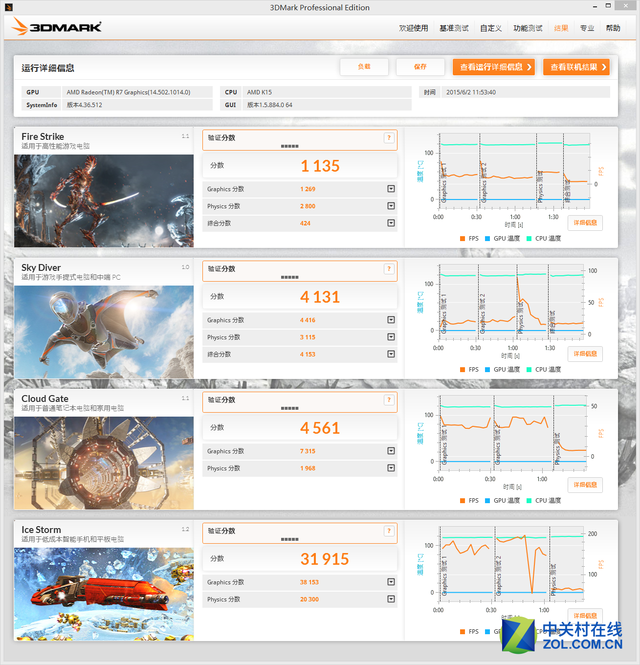Image resolution: width=640 pixels, height=665 pixels.
Task: Click the Cloud Gate preview image
Action: (104, 463)
